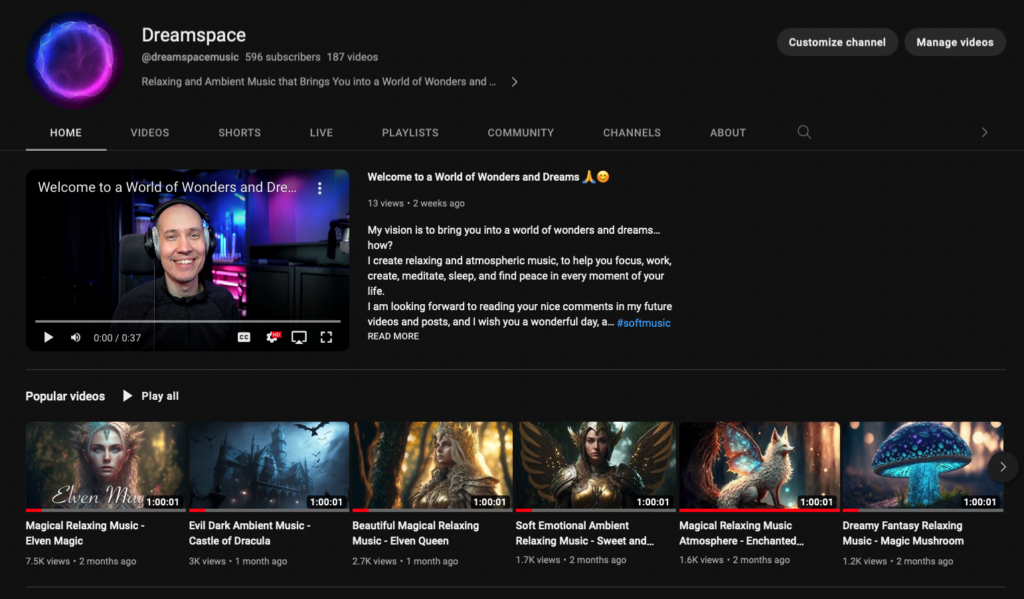Click title 'Beautiful Magical Relaxing Music - Elven Queen'
Image resolution: width=1024 pixels, height=599 pixels.
(x=415, y=533)
